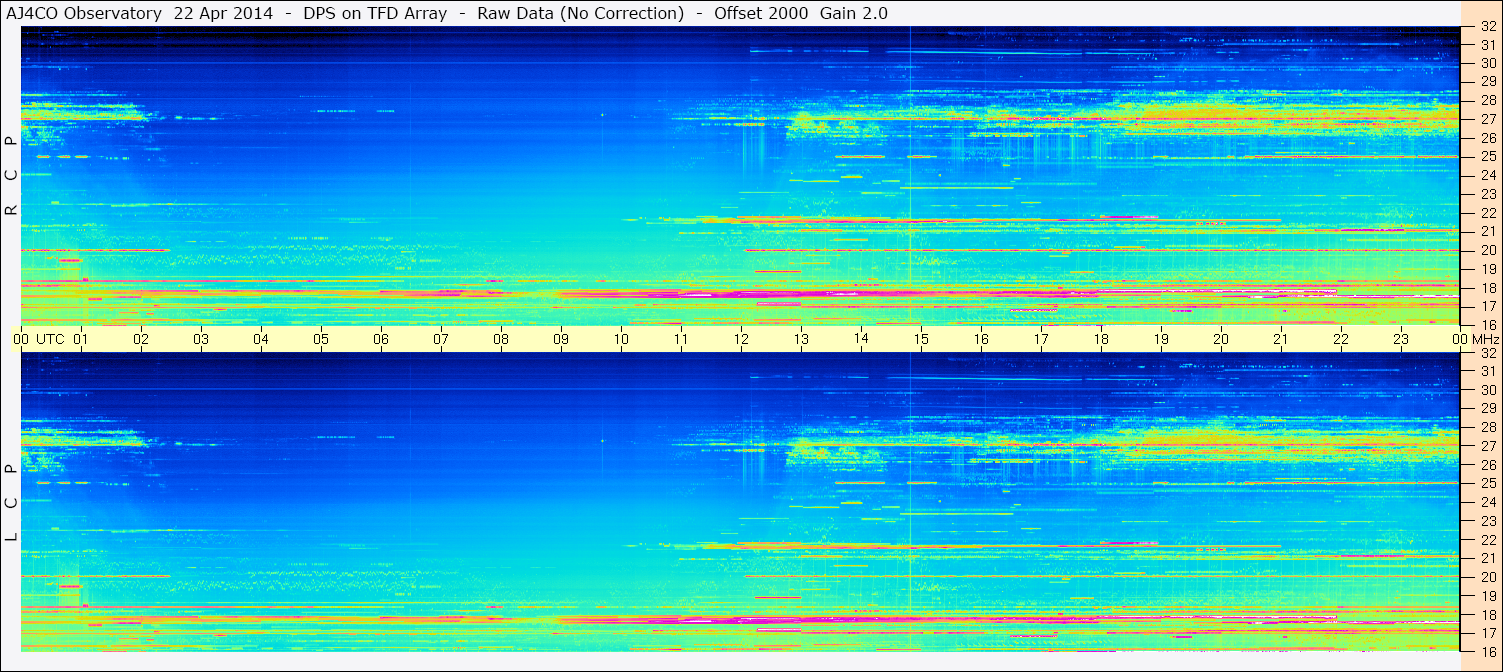Click the LCP vertical panel label
Image resolution: width=1503 pixels, height=672 pixels.
pyautogui.click(x=11, y=503)
